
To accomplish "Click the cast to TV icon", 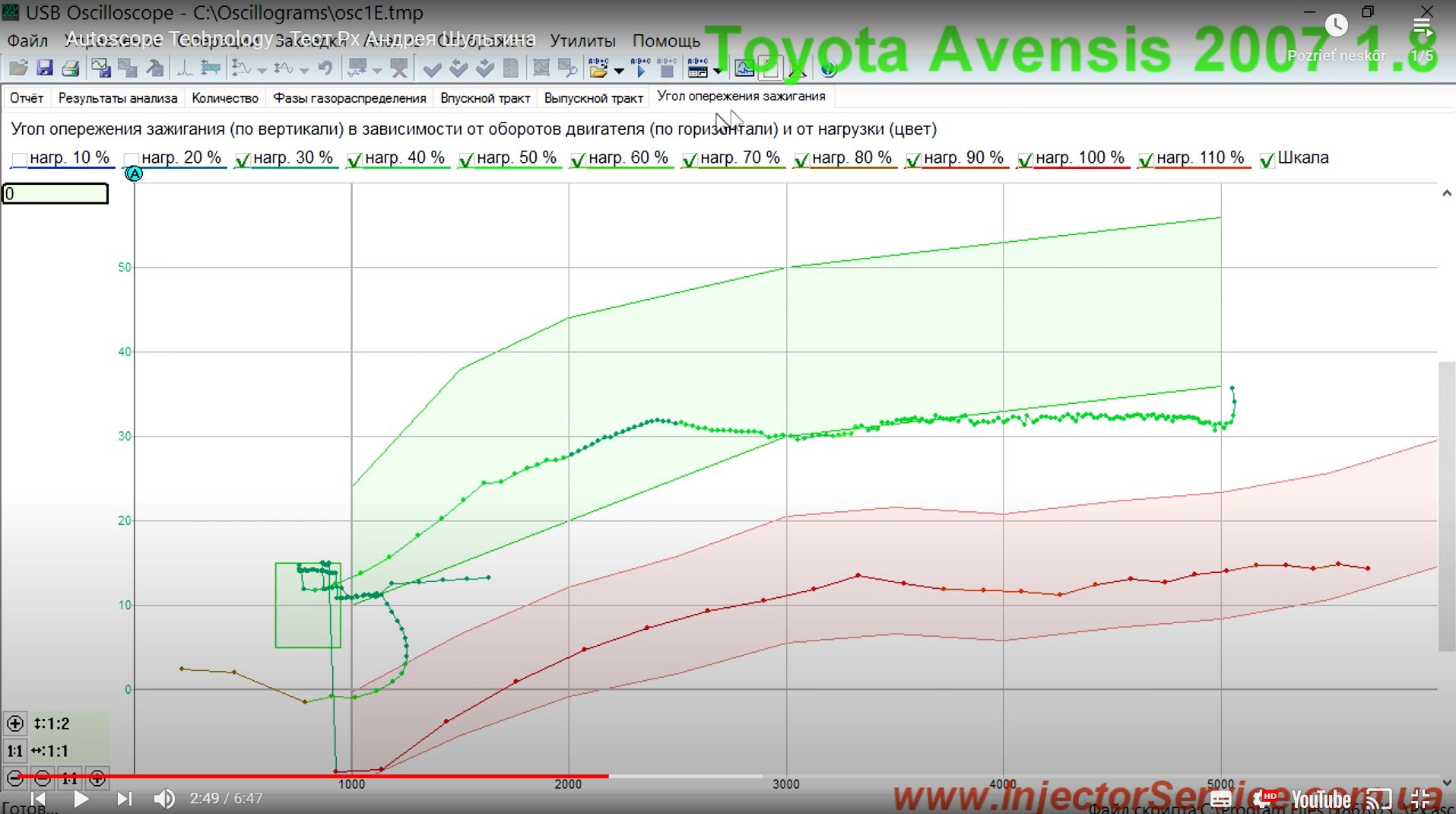I will [x=1379, y=799].
